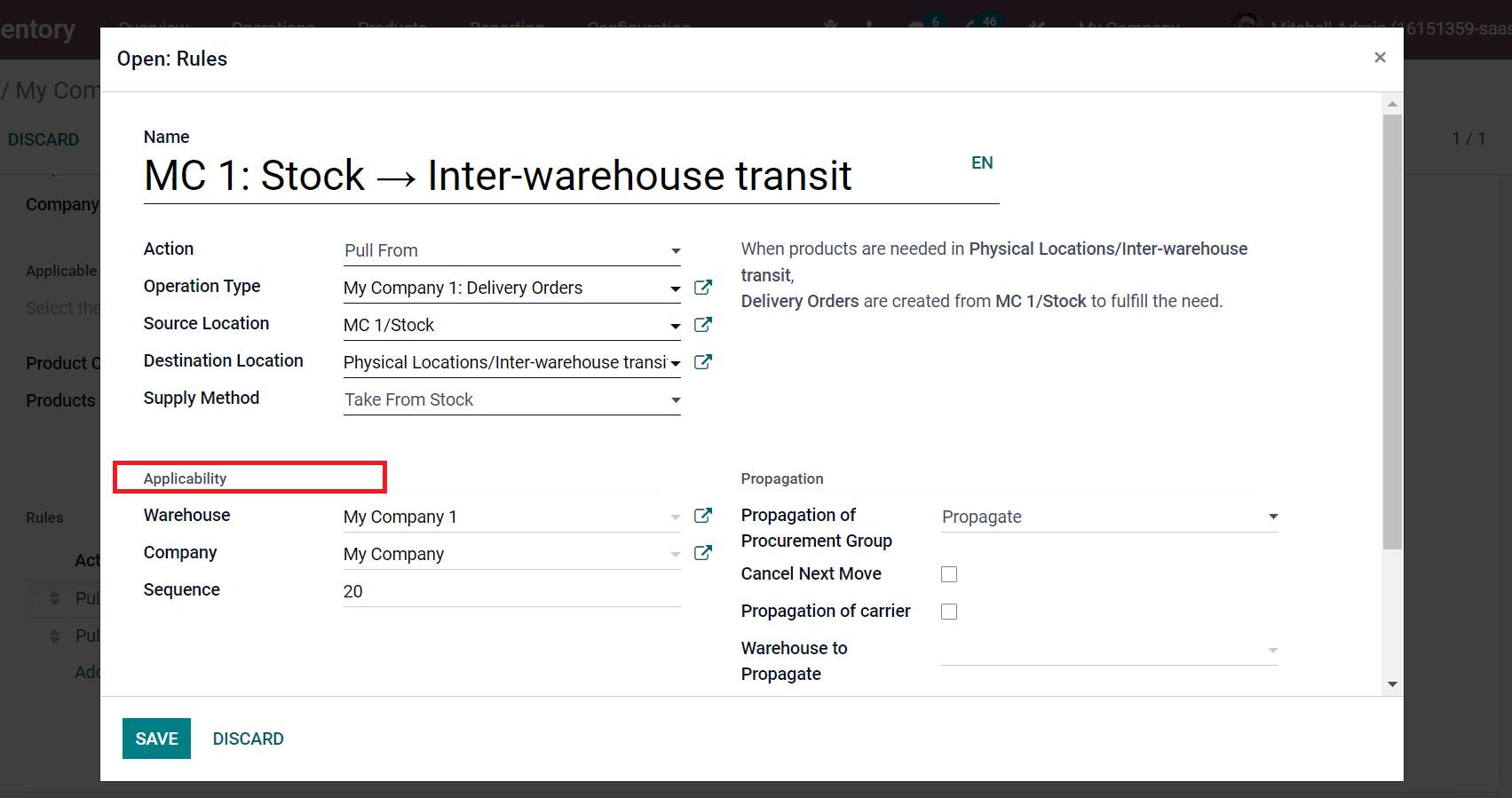
Task: Click the 'Destination Location' label
Action: [x=224, y=360]
